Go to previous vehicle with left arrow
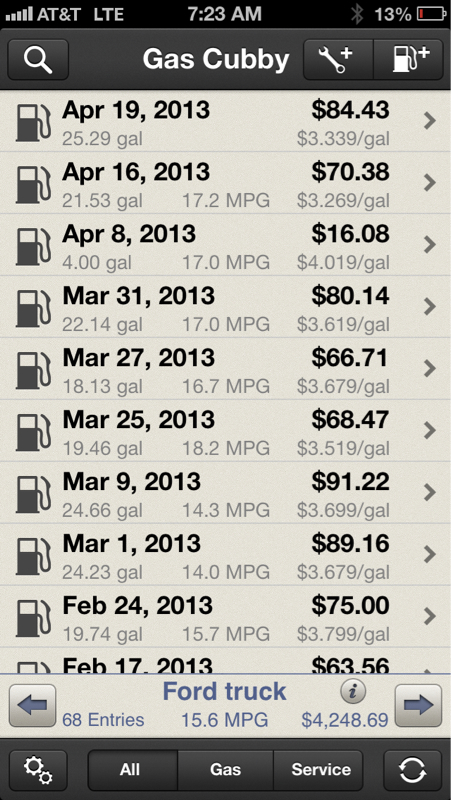 (33, 706)
